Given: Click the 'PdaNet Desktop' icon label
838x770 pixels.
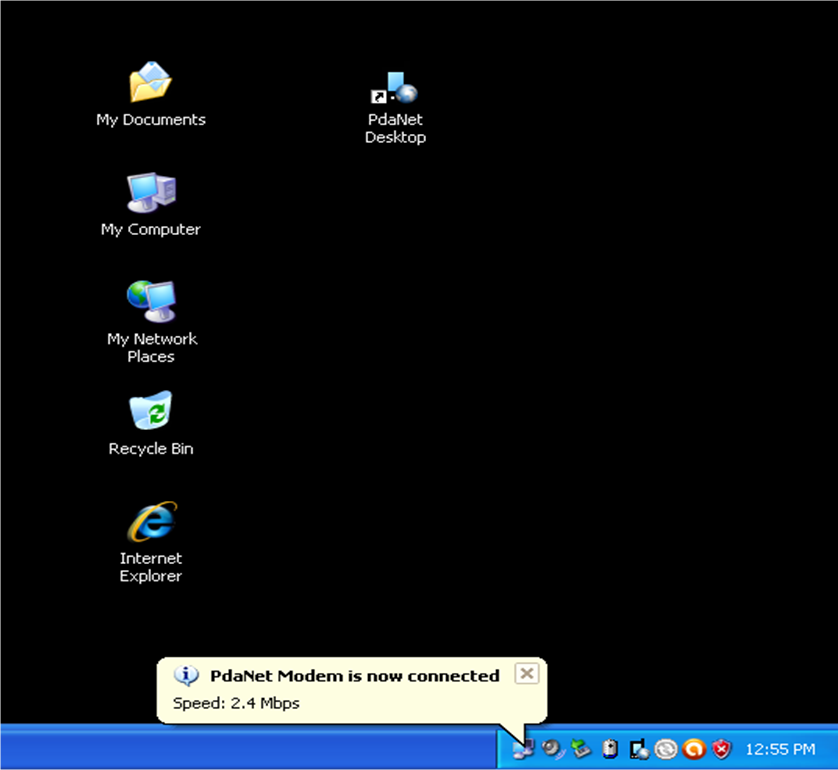Looking at the screenshot, I should (395, 128).
